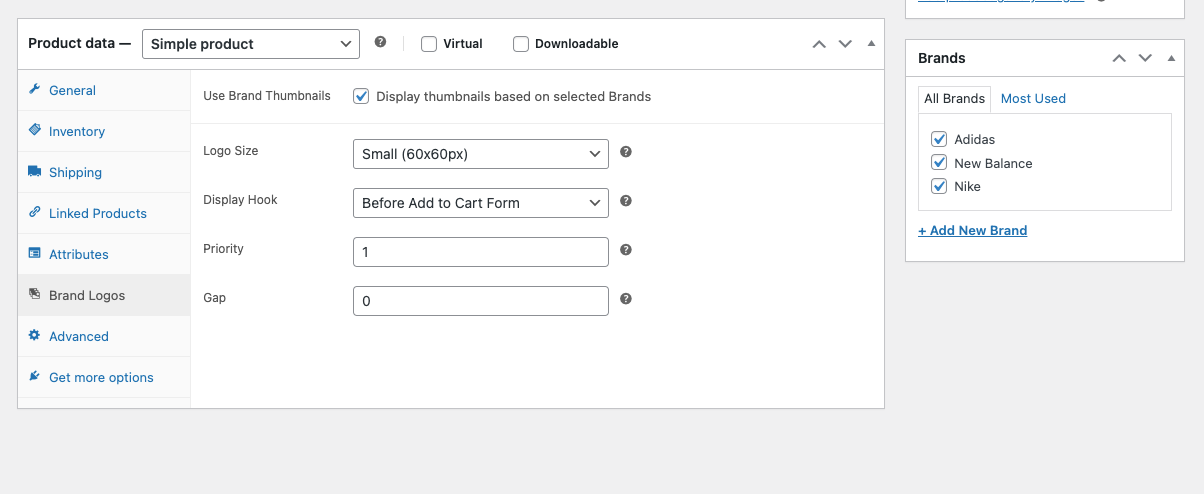The width and height of the screenshot is (1204, 494).
Task: Open the Get more options link
Action: [101, 377]
